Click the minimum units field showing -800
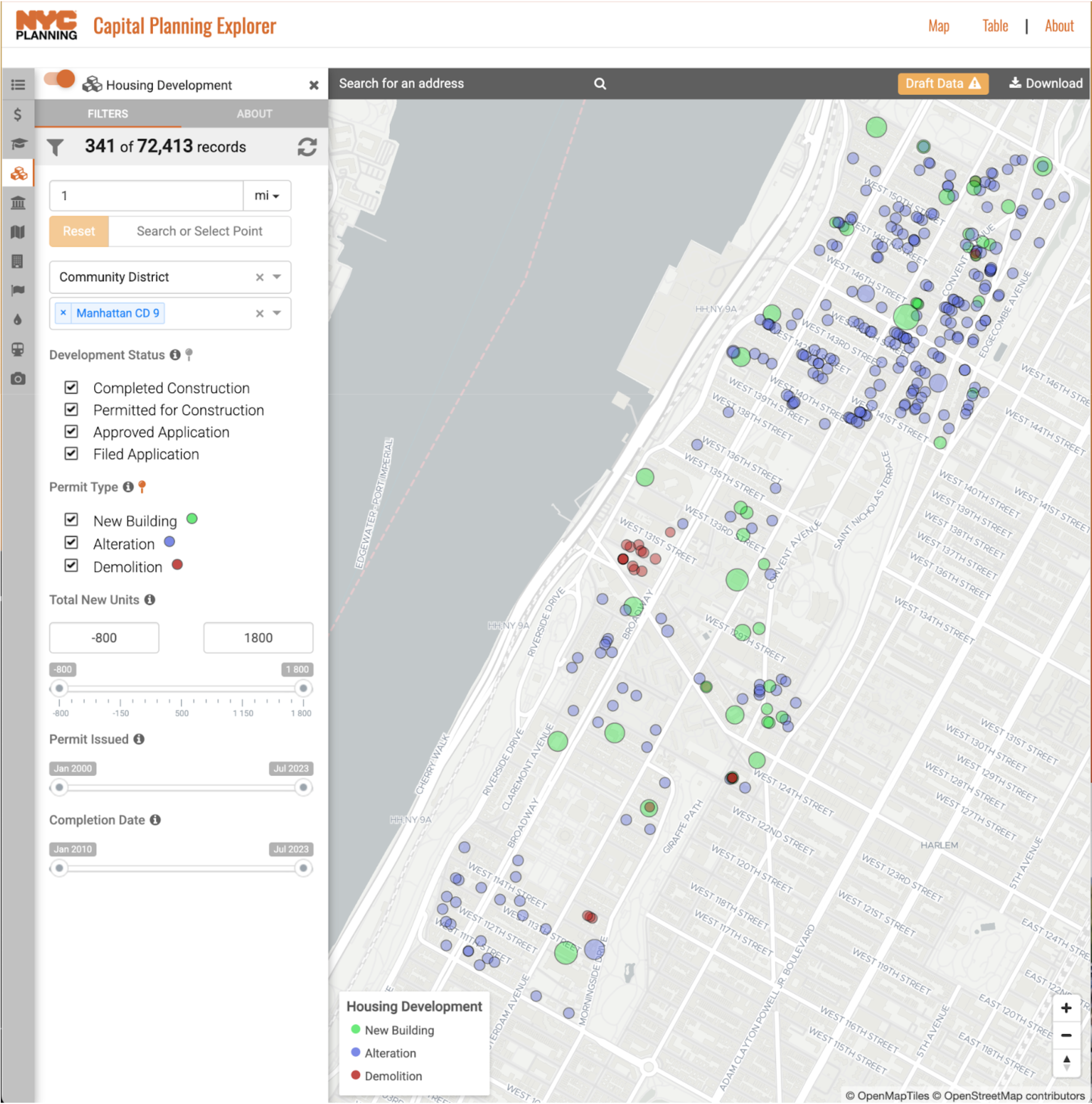This screenshot has height=1104, width=1092. pos(104,638)
